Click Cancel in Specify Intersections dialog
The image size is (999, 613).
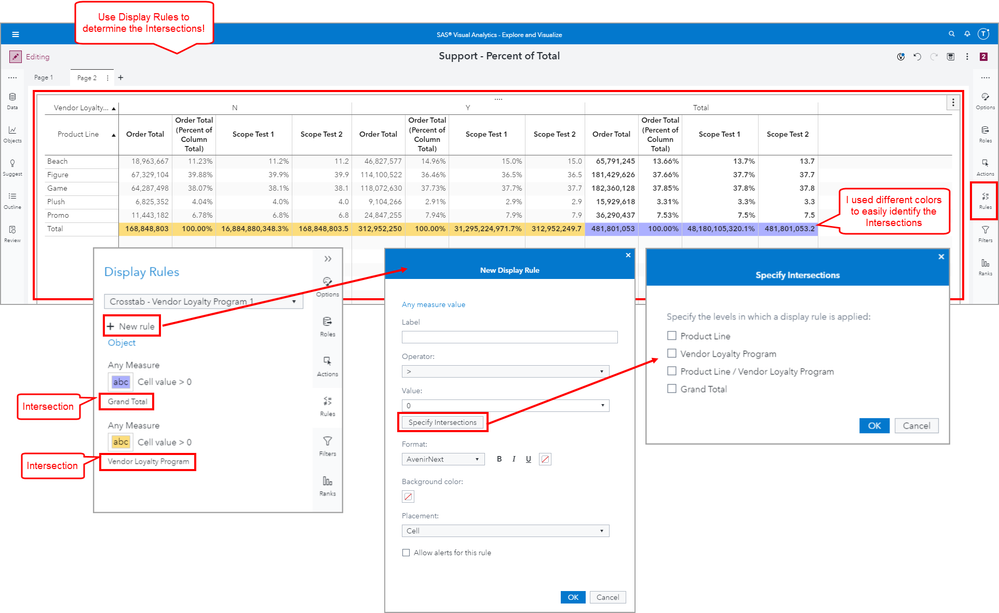click(x=916, y=426)
